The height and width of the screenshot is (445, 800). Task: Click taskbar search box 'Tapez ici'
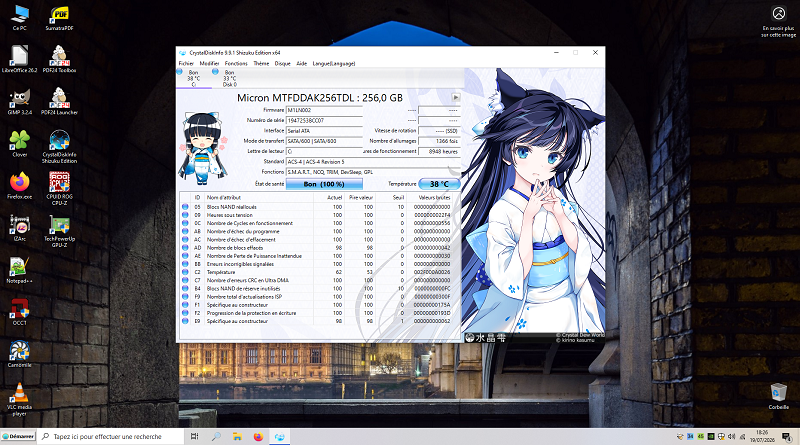point(111,436)
